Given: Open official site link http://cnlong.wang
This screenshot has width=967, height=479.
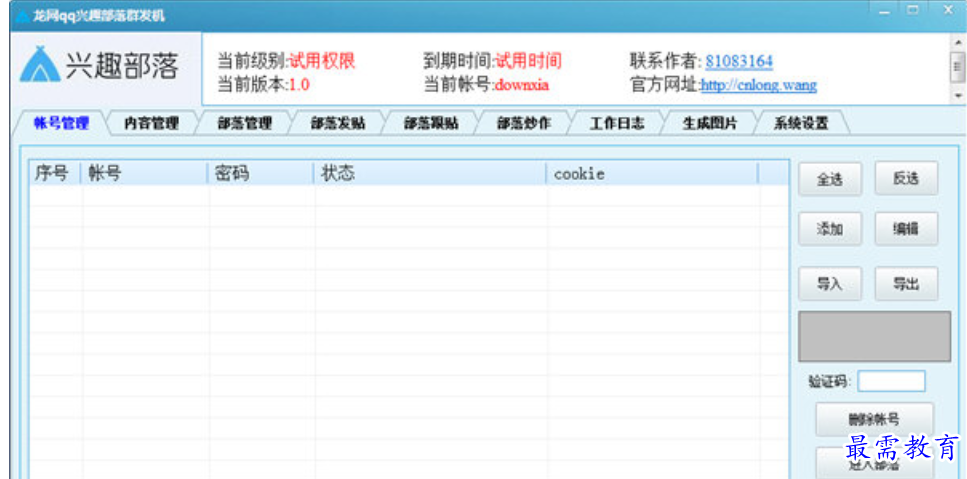Looking at the screenshot, I should 759,85.
